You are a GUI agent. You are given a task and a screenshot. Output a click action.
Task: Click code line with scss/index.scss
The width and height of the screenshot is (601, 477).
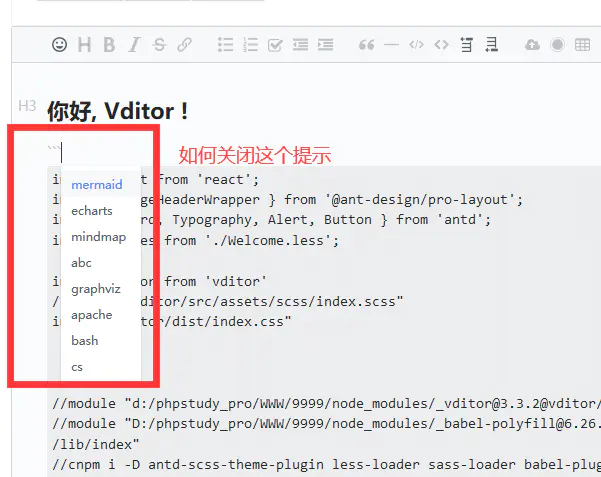click(x=228, y=301)
